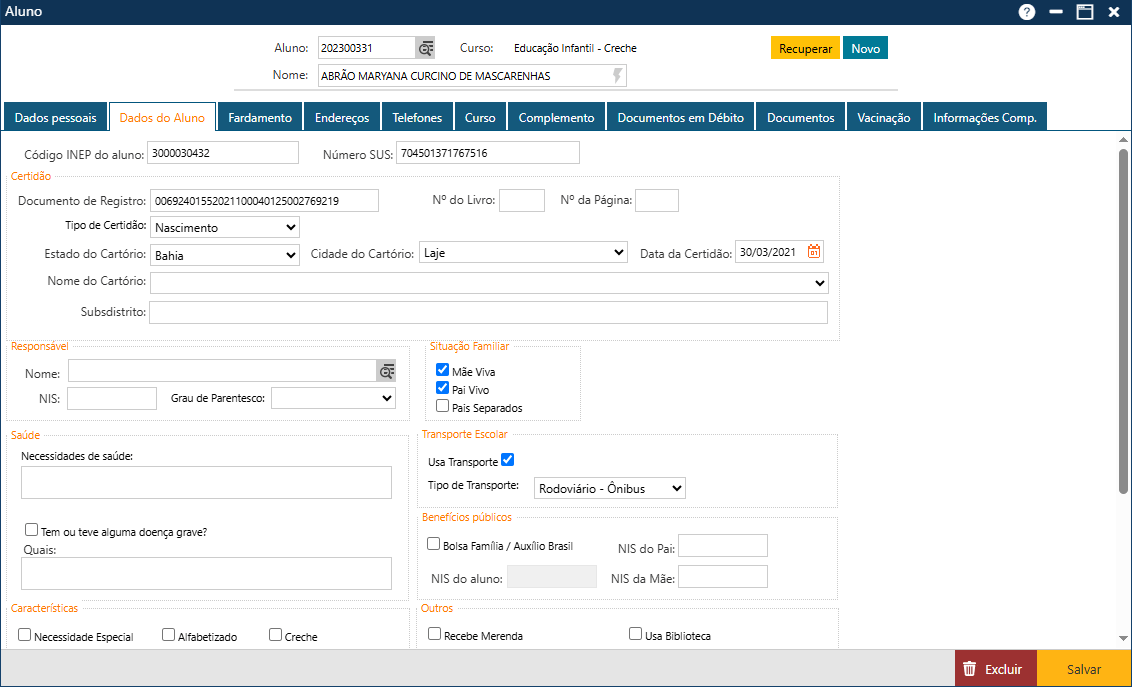Image resolution: width=1132 pixels, height=687 pixels.
Task: Click the scrollbar up arrow
Action: [x=1123, y=139]
